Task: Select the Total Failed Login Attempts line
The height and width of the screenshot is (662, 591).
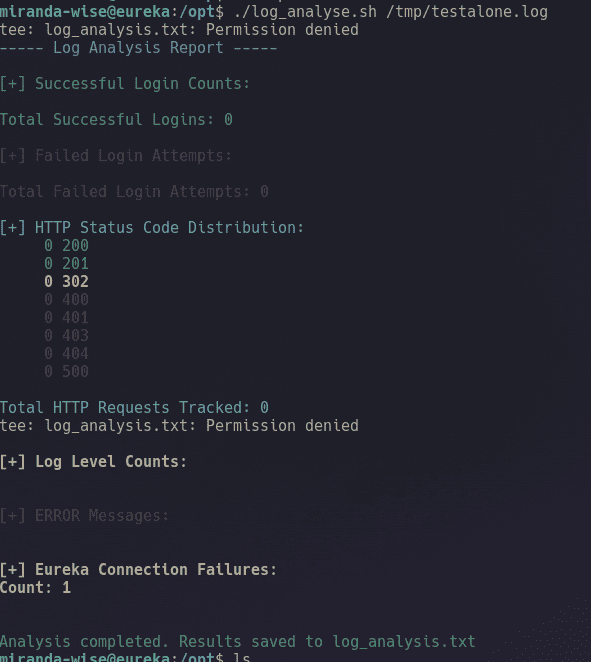Action: [134, 192]
